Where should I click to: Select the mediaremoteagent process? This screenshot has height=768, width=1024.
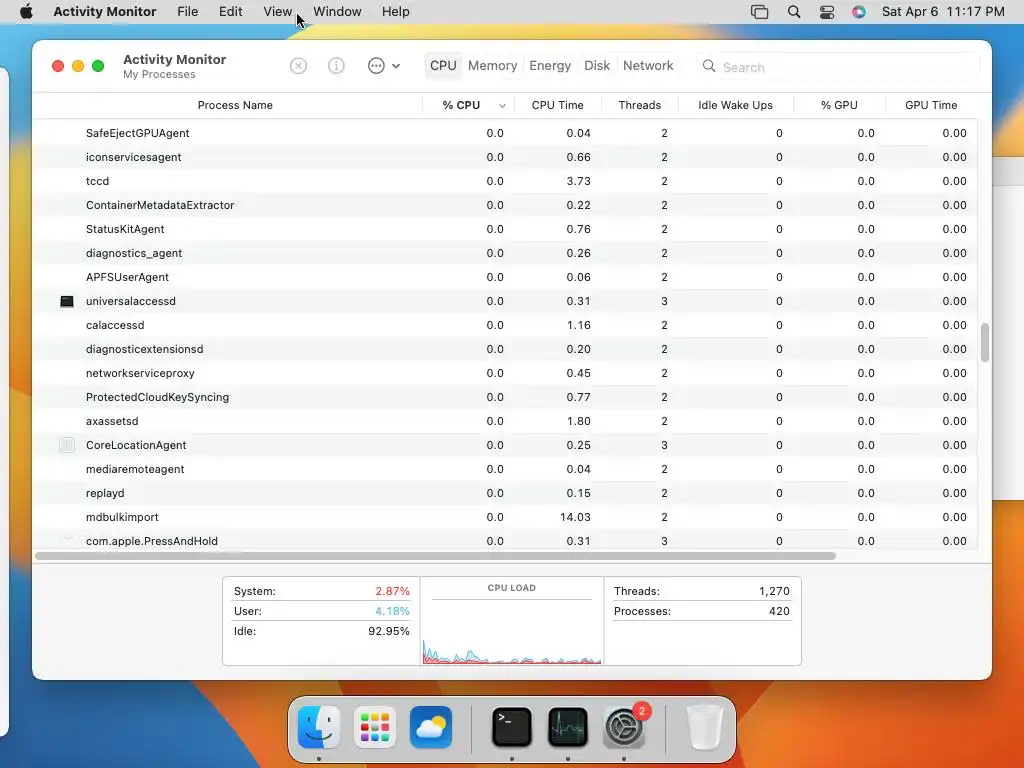click(x=505, y=469)
